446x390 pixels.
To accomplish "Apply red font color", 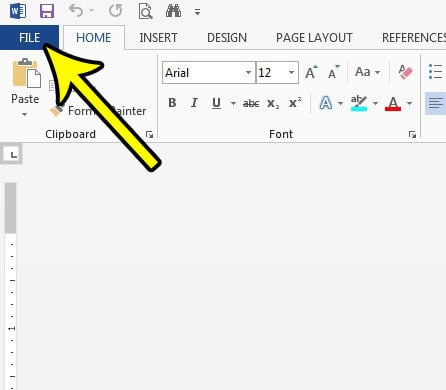I will click(x=393, y=103).
